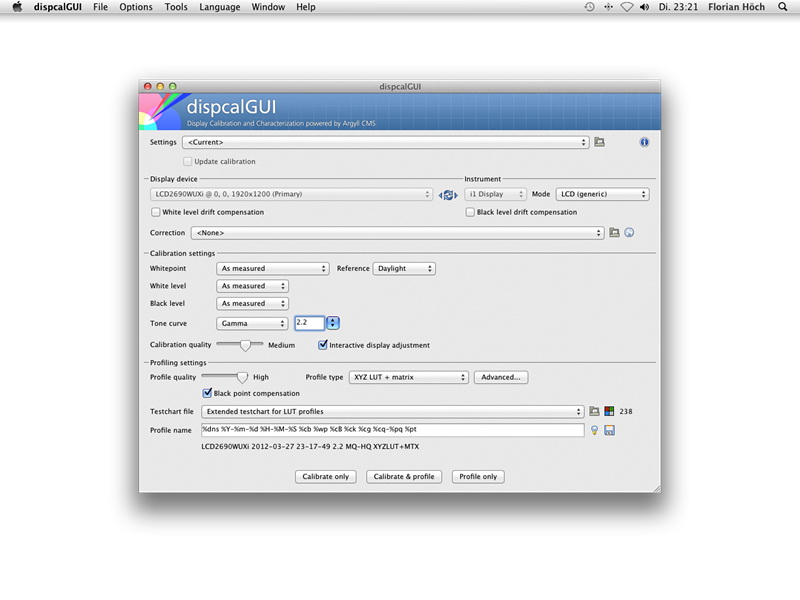This screenshot has height=600, width=800.
Task: Click the Profile name input field
Action: [392, 430]
